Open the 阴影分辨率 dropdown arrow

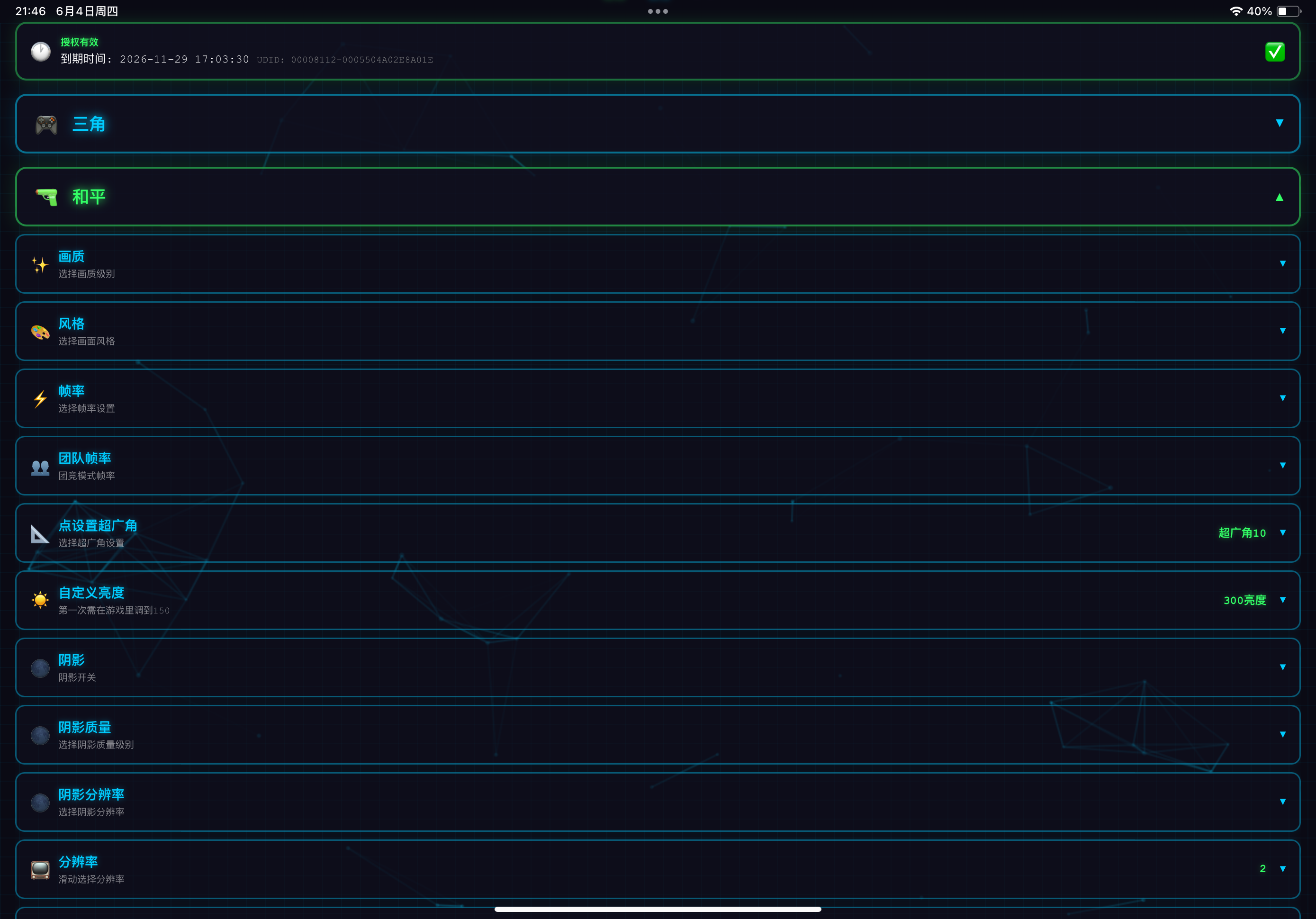pyautogui.click(x=1283, y=802)
